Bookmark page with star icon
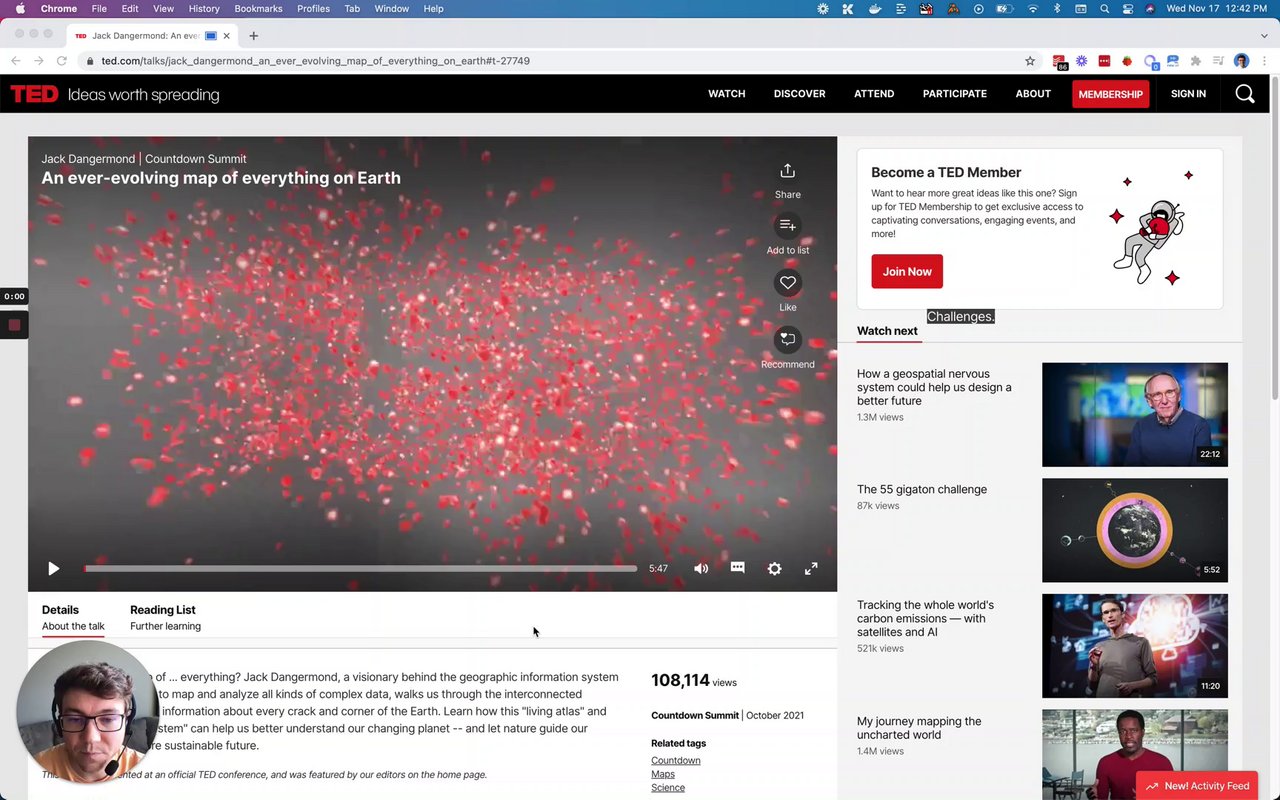 1030,61
